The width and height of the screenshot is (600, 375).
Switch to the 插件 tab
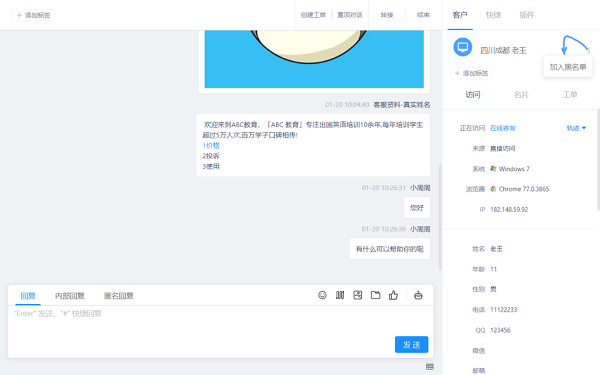coord(527,15)
